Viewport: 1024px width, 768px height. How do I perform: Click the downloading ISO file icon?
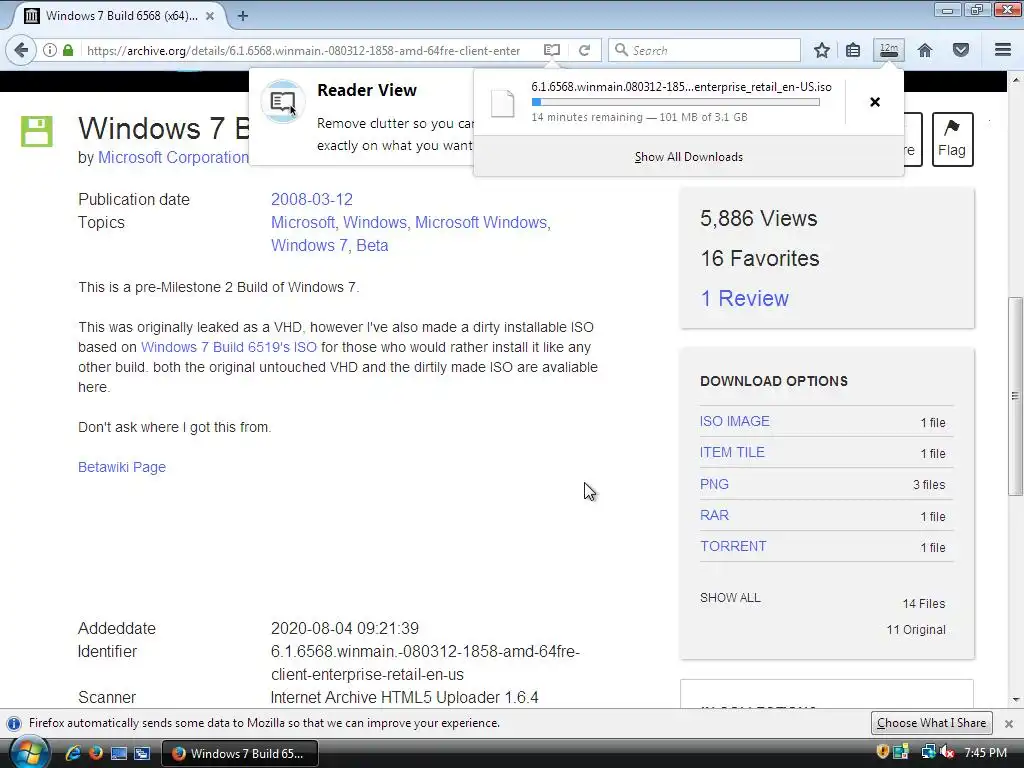(502, 103)
